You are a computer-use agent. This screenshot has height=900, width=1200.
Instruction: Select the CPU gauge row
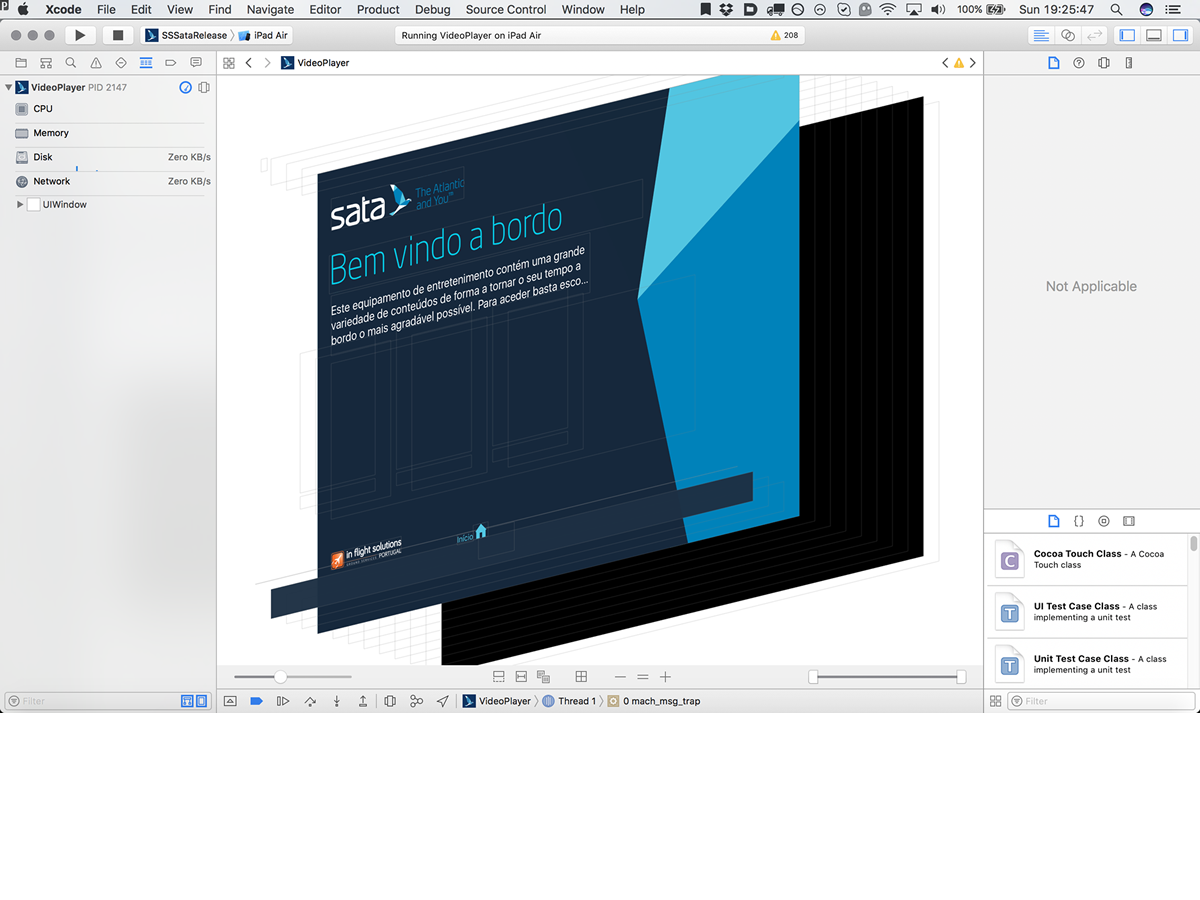coord(108,109)
